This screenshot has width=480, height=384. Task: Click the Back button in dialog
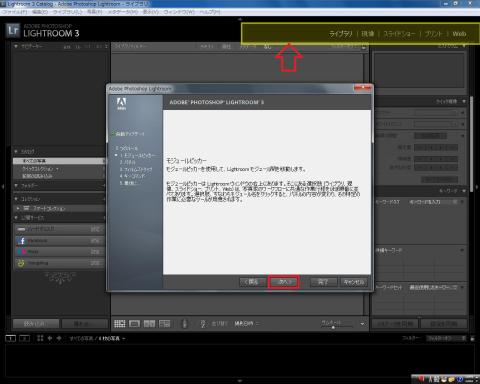252,282
